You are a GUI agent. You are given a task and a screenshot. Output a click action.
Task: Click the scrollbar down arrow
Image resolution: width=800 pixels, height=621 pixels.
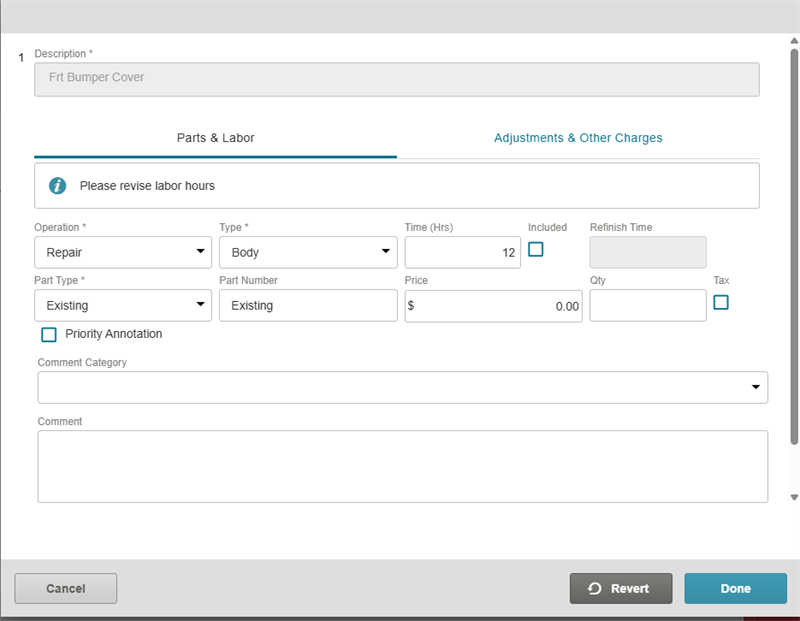[794, 497]
